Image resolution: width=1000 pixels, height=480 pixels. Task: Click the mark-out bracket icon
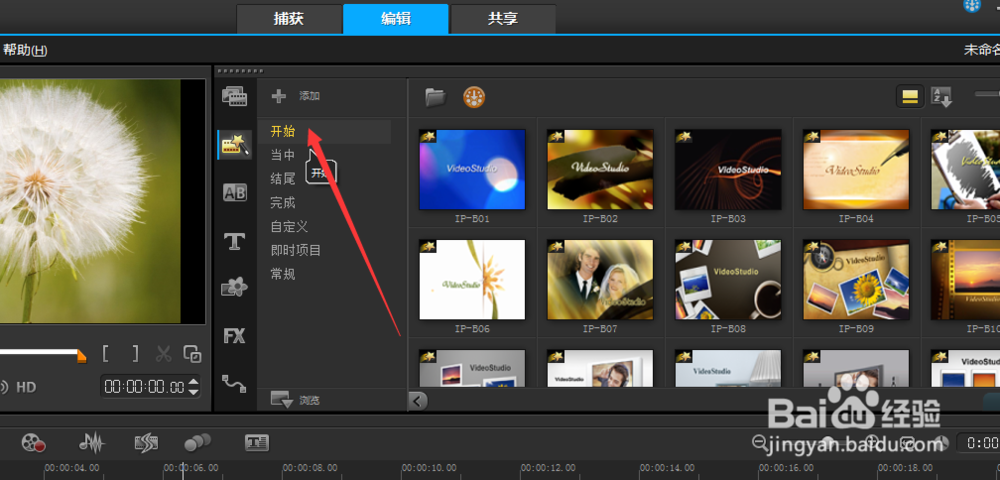[x=135, y=353]
